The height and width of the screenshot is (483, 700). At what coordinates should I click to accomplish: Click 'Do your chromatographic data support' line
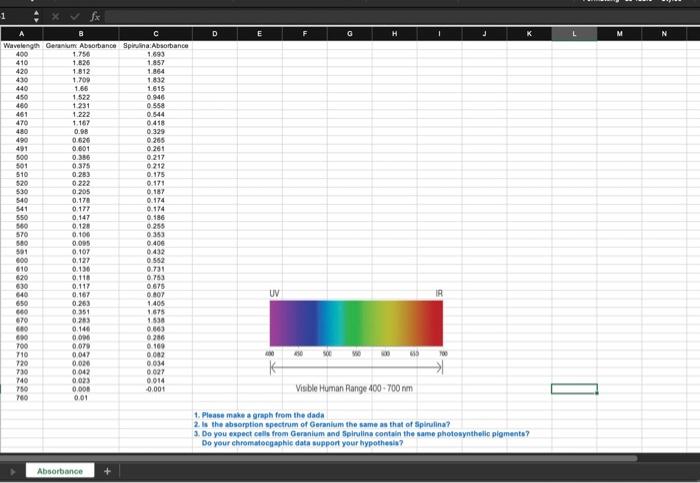pyautogui.click(x=302, y=443)
